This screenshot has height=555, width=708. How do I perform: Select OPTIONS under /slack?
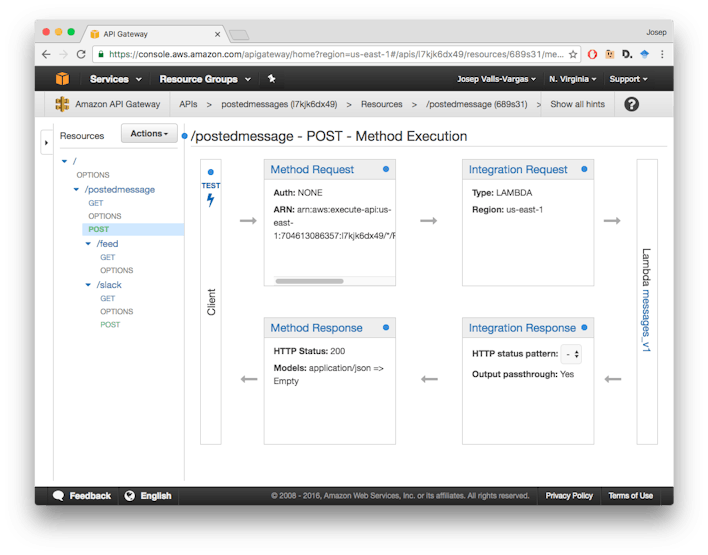click(x=116, y=312)
